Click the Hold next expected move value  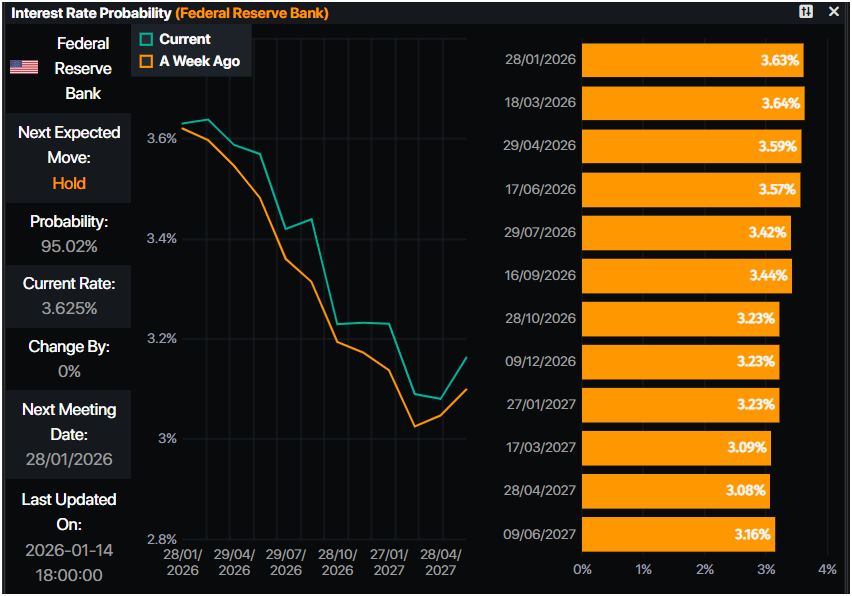69,183
